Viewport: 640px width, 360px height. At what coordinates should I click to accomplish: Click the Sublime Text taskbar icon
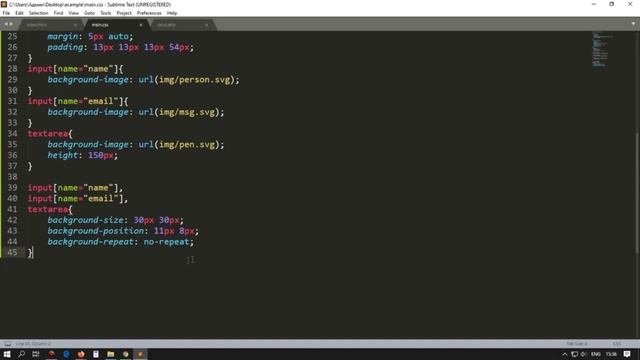(x=140, y=354)
